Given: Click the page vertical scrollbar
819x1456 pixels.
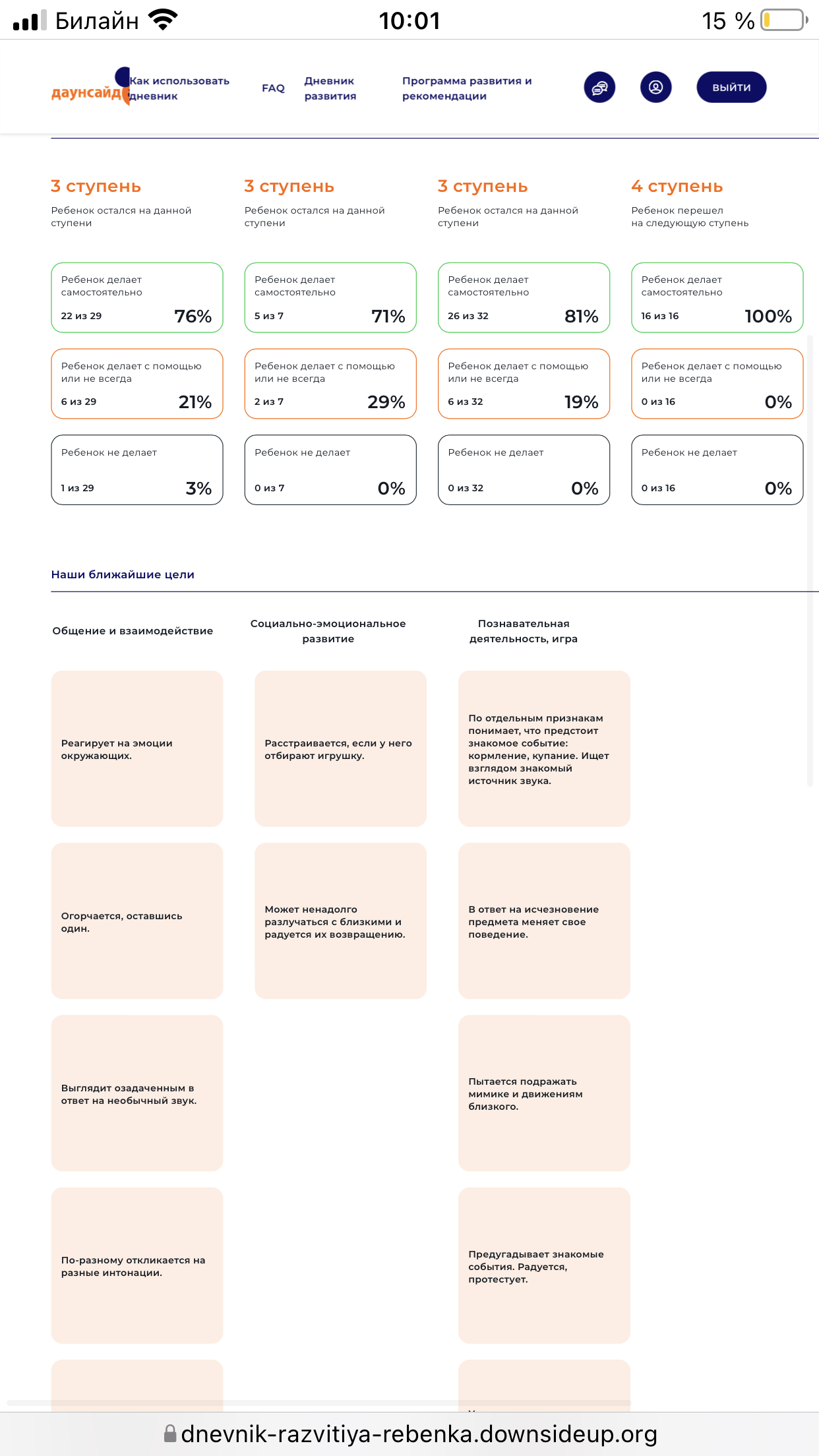Looking at the screenshot, I should coord(810,561).
